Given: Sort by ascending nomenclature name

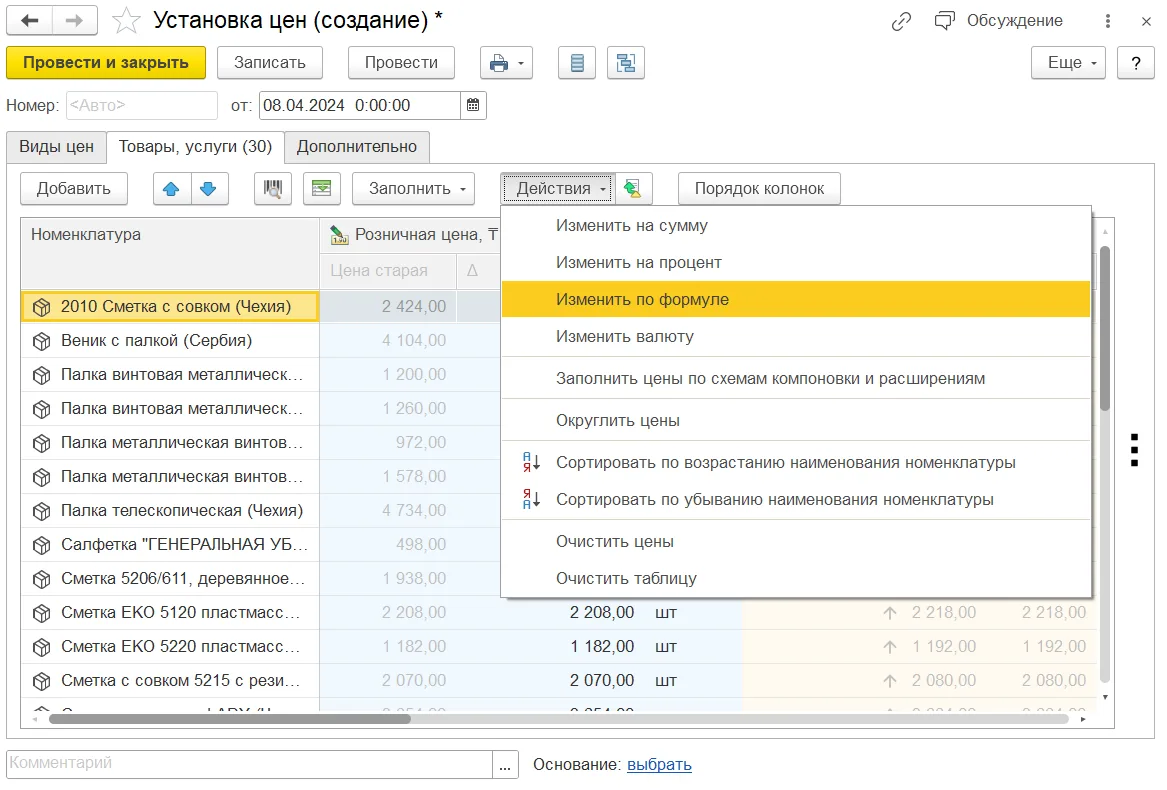Looking at the screenshot, I should pyautogui.click(x=796, y=462).
